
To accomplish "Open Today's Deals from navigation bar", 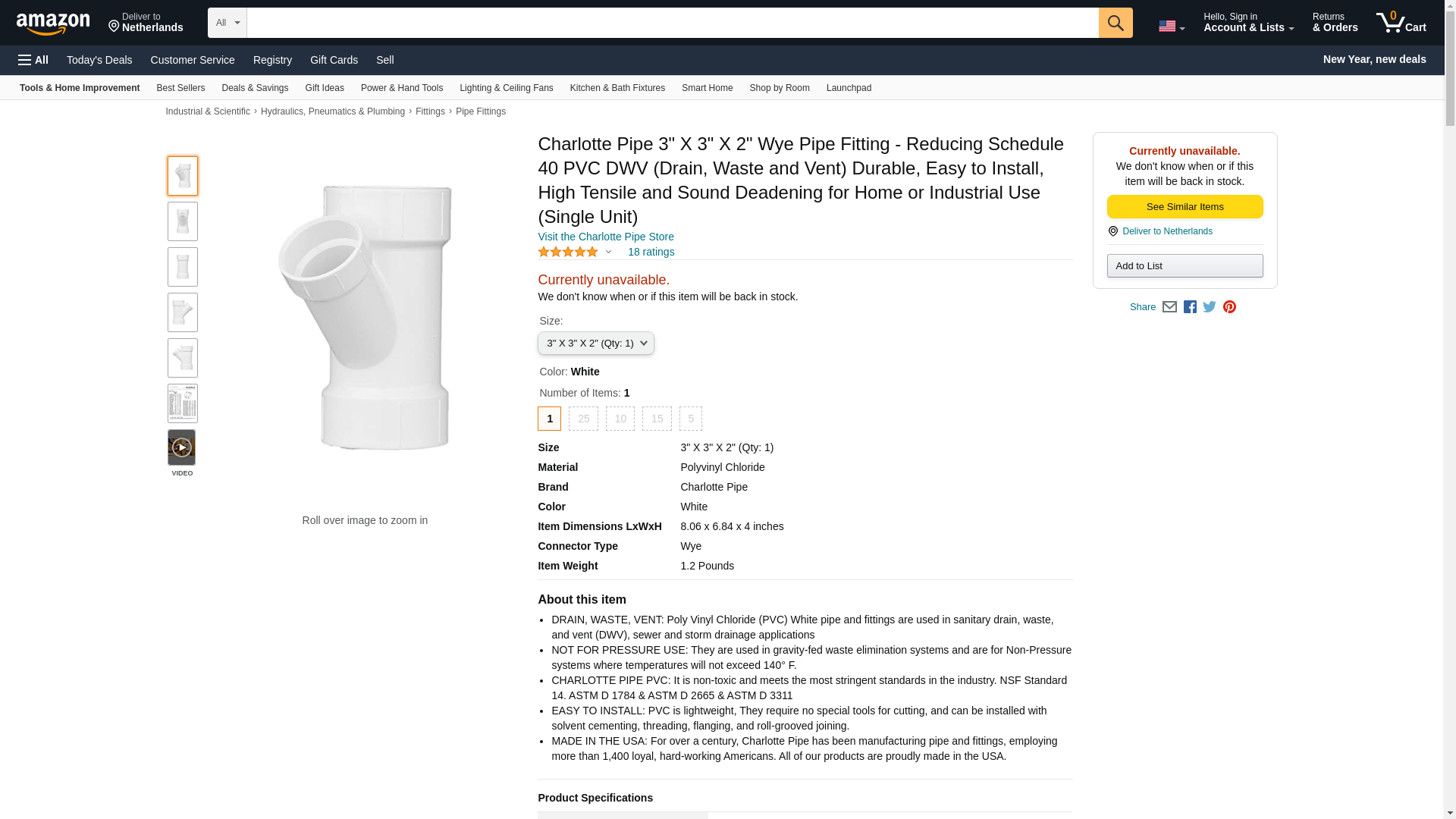I will click(99, 60).
